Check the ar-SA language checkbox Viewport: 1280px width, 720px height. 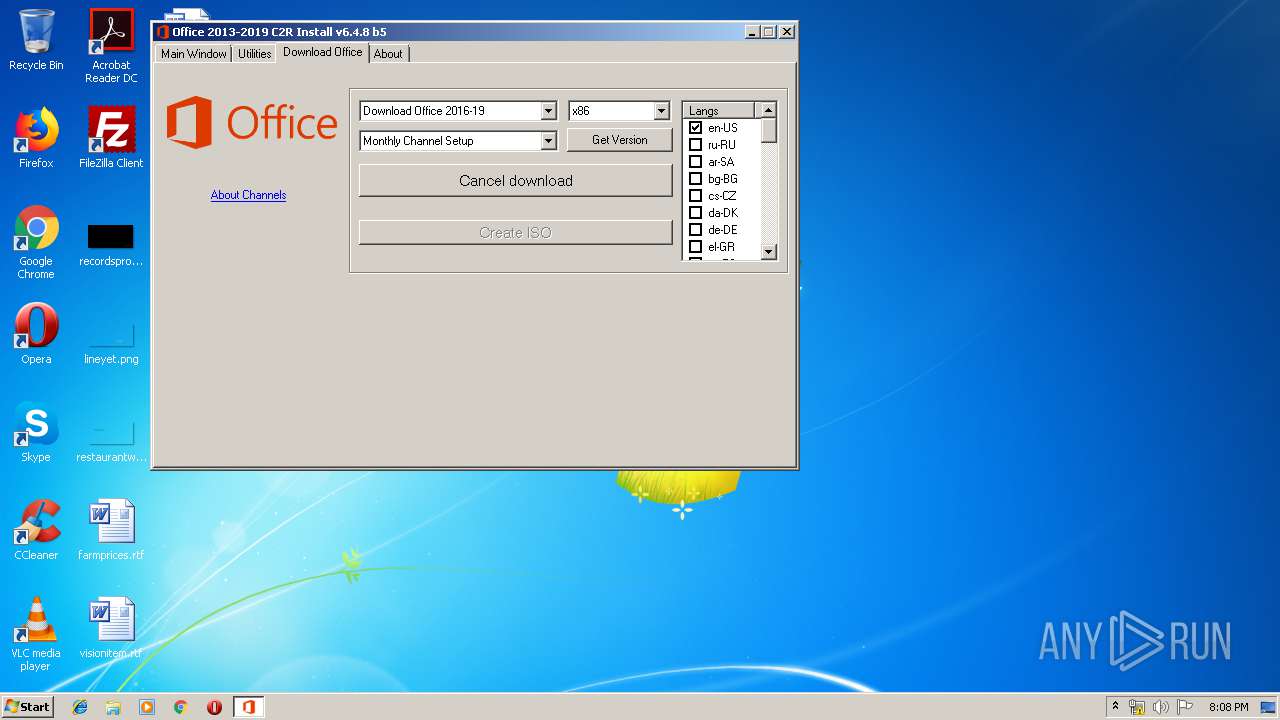pos(696,162)
